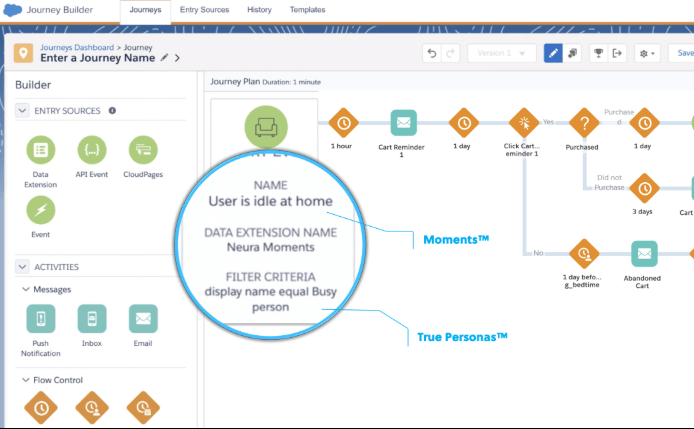Click the Journey Builder app title
The width and height of the screenshot is (694, 429).
point(60,10)
